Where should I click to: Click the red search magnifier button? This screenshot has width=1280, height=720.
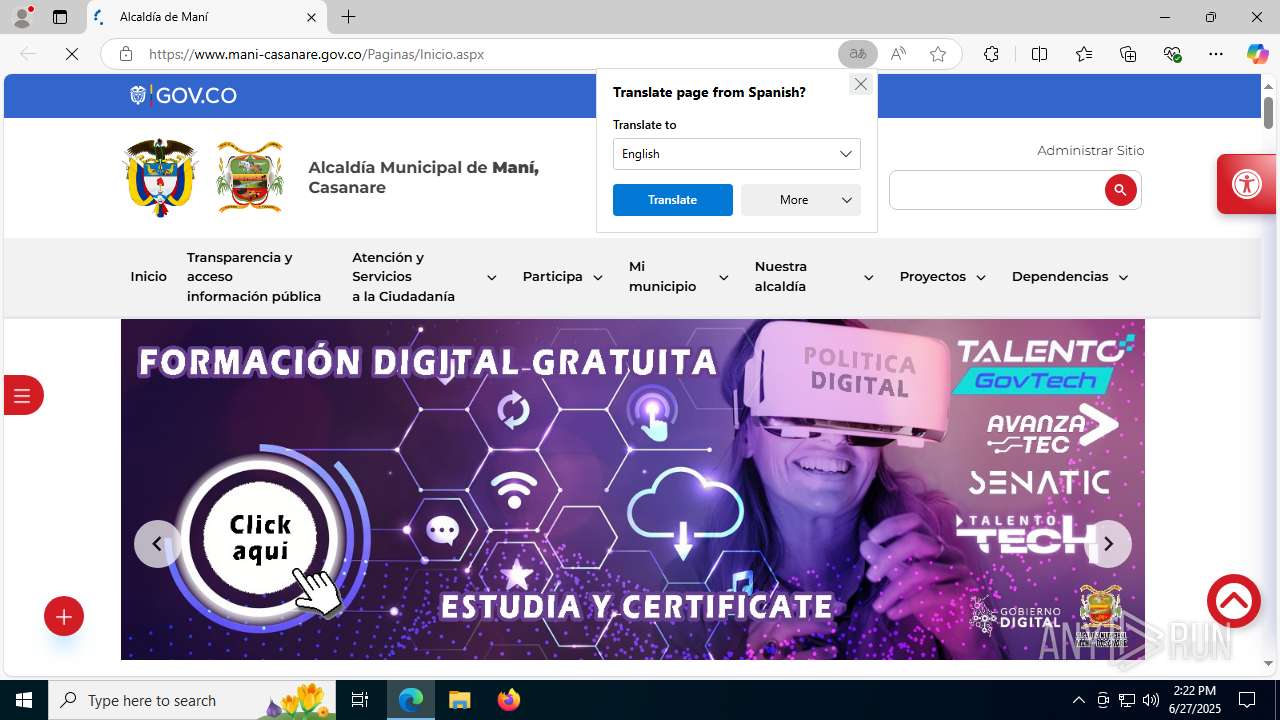[1120, 190]
